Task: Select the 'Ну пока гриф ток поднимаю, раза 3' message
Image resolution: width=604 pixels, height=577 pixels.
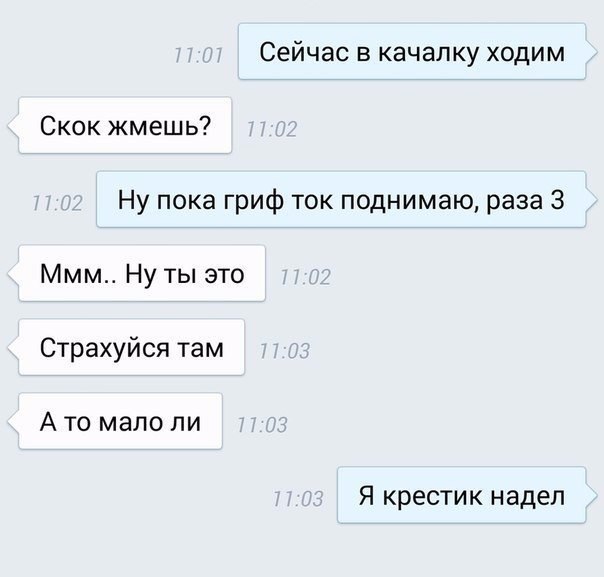Action: [x=341, y=200]
